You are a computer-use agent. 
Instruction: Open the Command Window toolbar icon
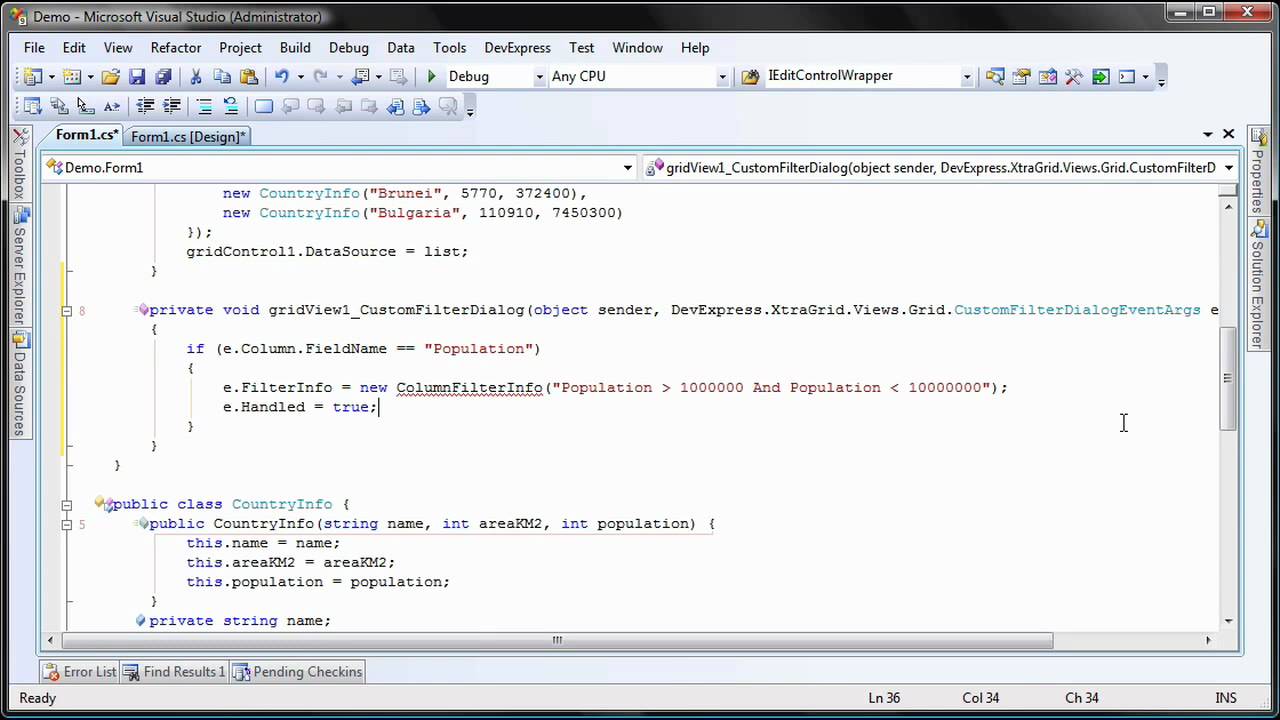1127,76
